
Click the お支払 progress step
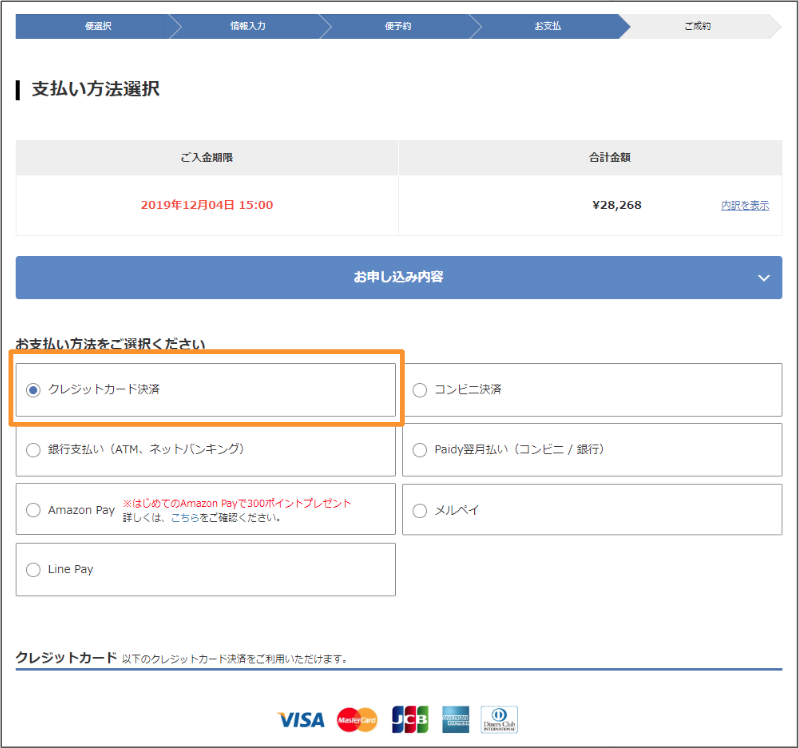(548, 26)
